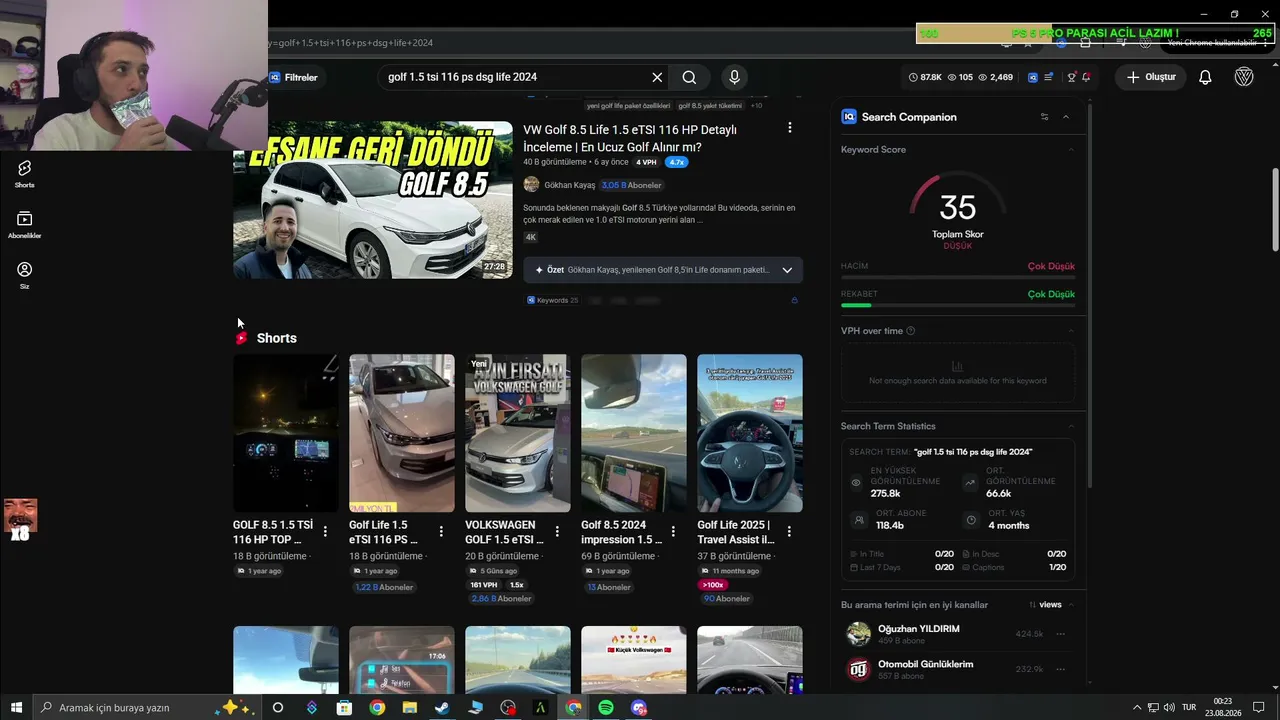Click the magnifier search button
Viewport: 1280px width, 720px height.
(689, 77)
